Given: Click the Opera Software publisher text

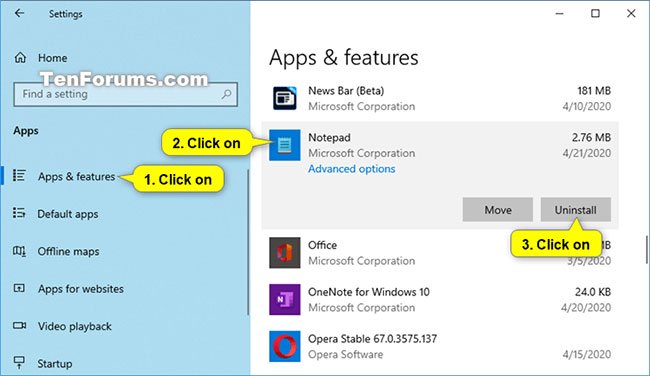Looking at the screenshot, I should click(345, 354).
